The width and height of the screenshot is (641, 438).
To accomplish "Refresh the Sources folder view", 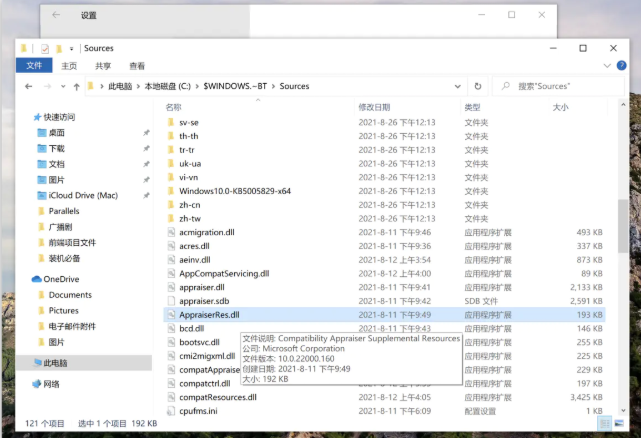I will click(477, 86).
